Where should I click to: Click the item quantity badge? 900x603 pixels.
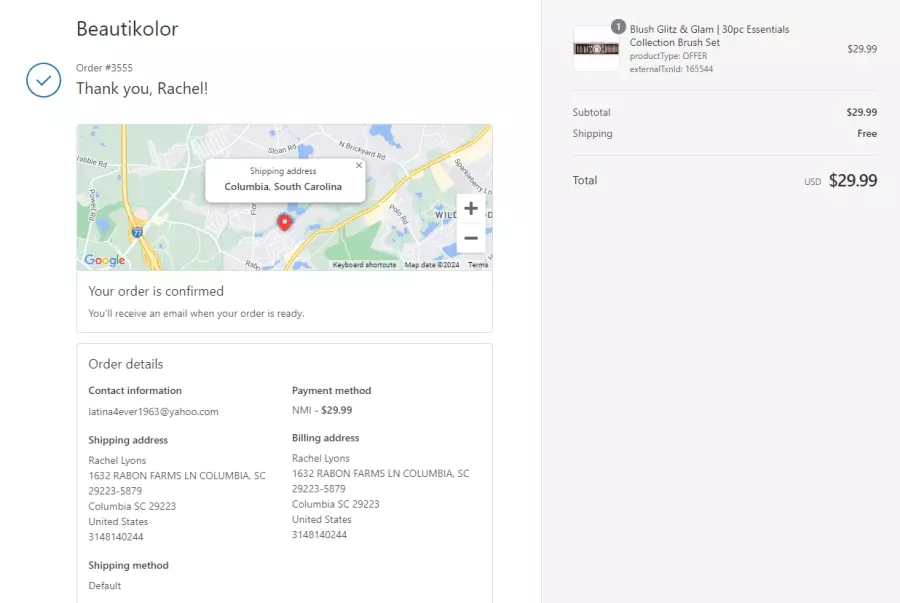[618, 26]
